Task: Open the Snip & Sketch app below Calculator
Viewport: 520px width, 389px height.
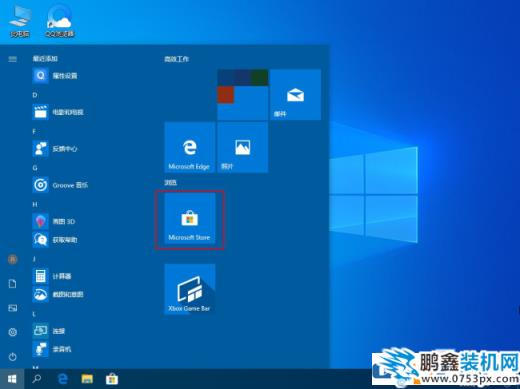Action: (x=58, y=294)
